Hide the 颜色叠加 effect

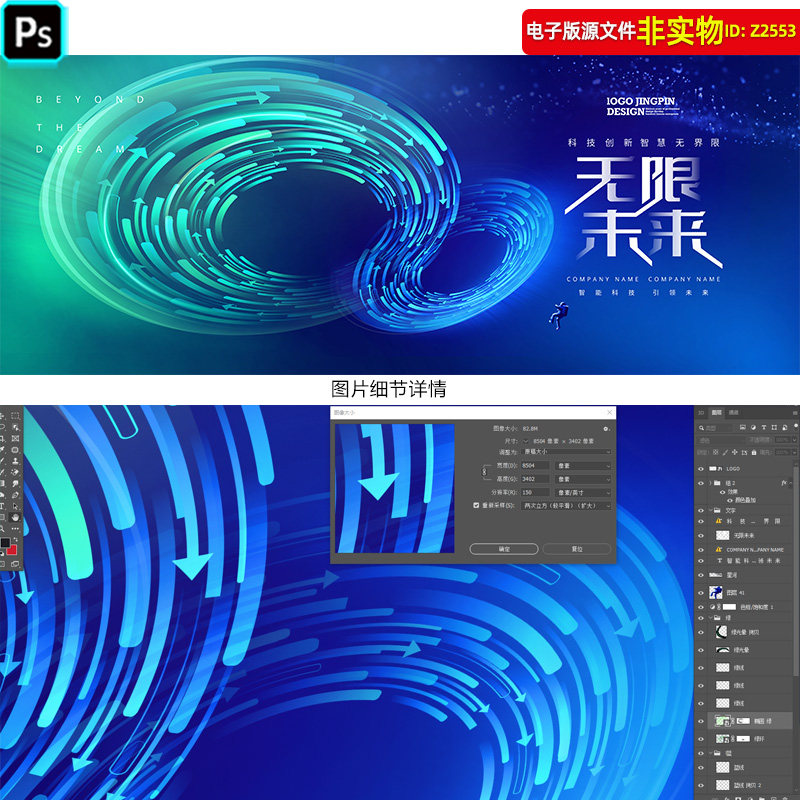pos(730,501)
